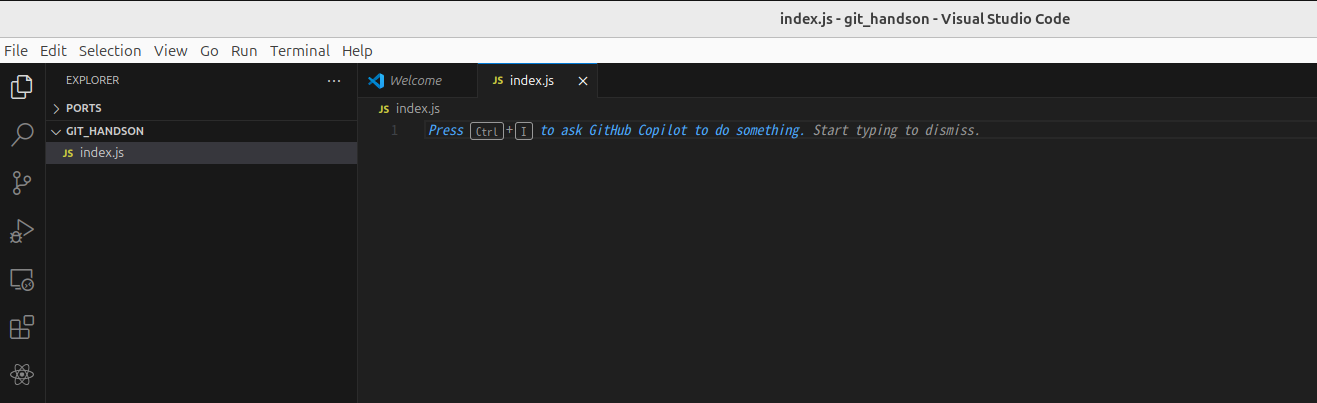Open the Edit menu
1317x403 pixels.
click(x=53, y=51)
